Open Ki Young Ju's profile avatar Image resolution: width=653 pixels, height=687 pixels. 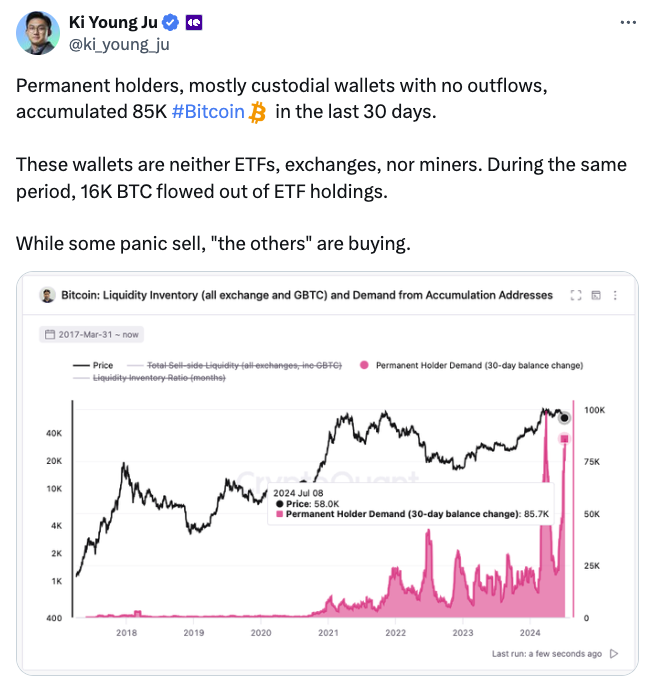35,35
